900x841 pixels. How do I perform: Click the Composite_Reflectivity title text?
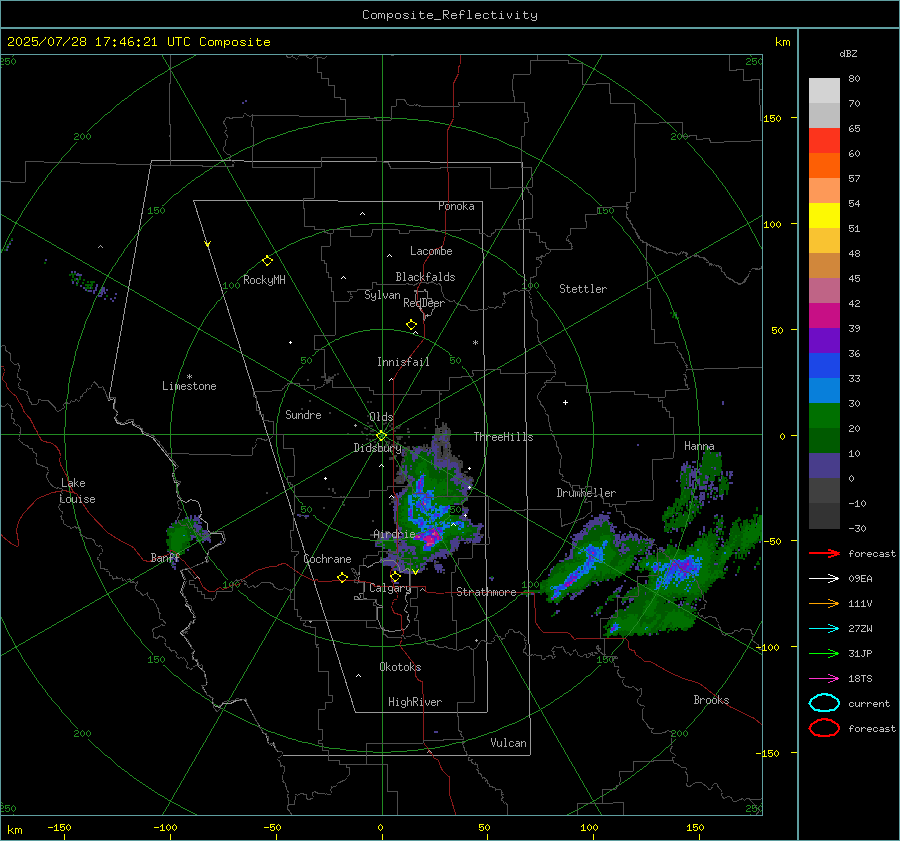click(450, 15)
